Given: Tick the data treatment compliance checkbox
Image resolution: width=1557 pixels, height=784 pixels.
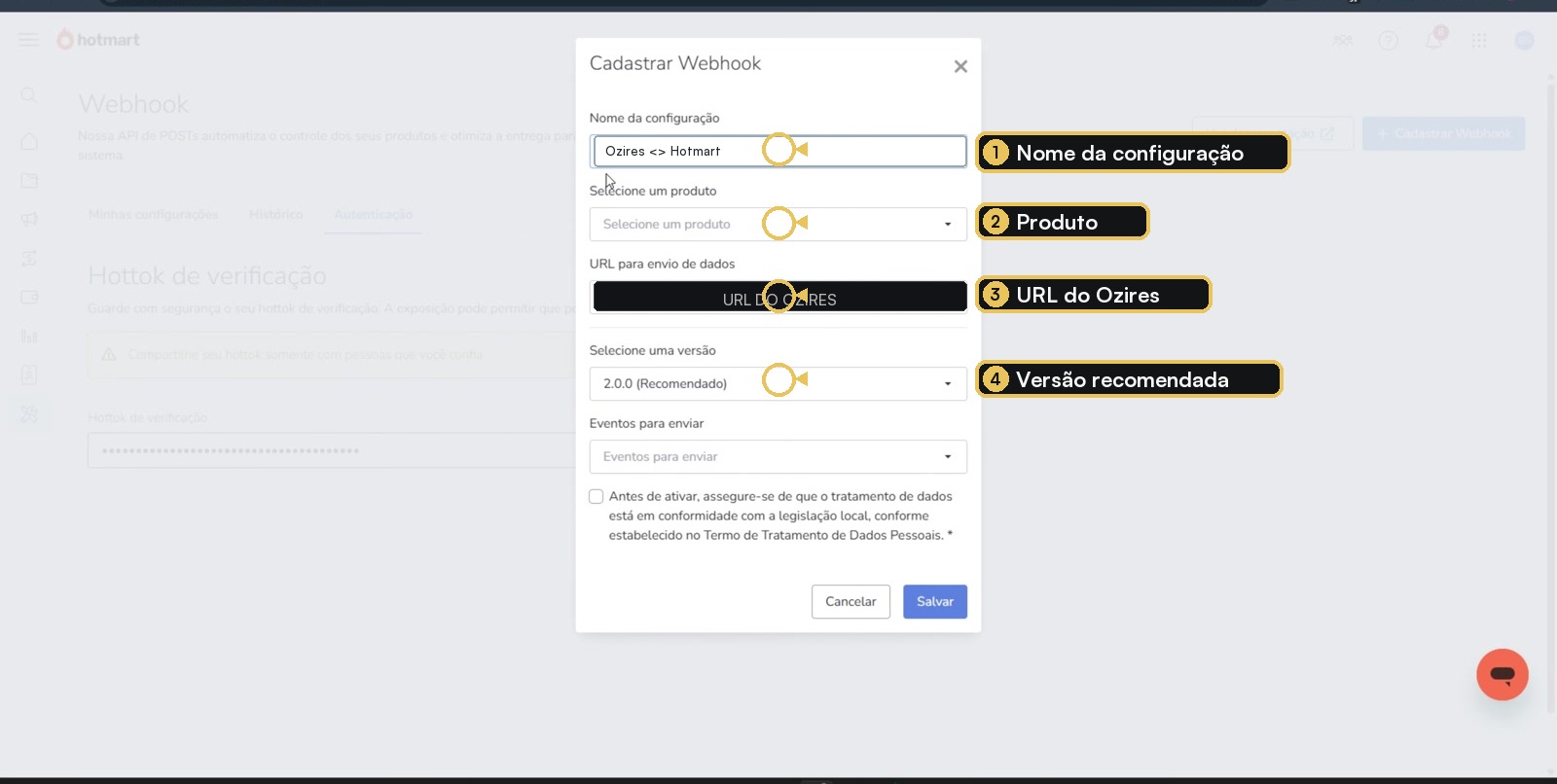Looking at the screenshot, I should (x=597, y=496).
